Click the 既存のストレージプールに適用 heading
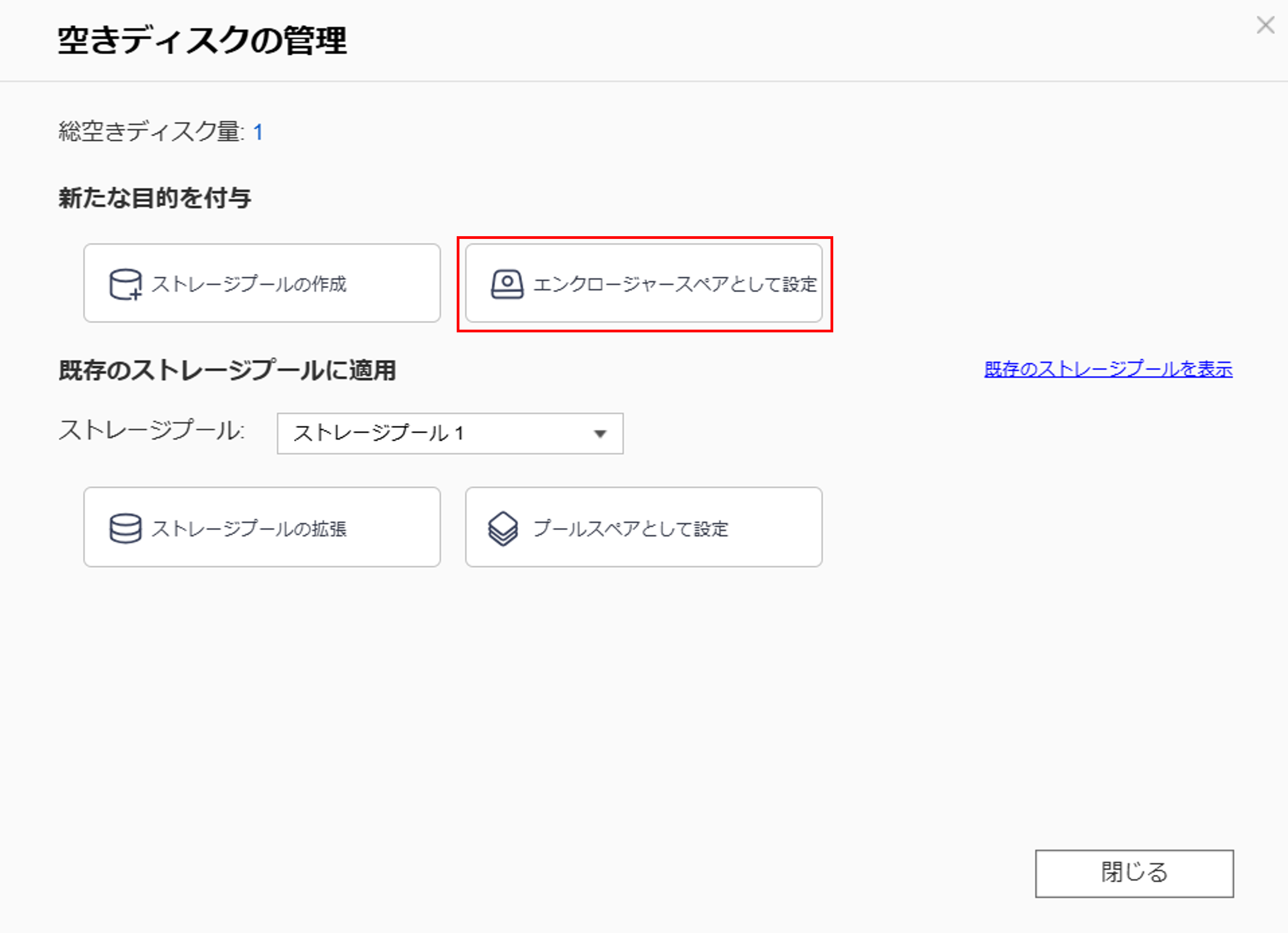1288x933 pixels. (227, 370)
